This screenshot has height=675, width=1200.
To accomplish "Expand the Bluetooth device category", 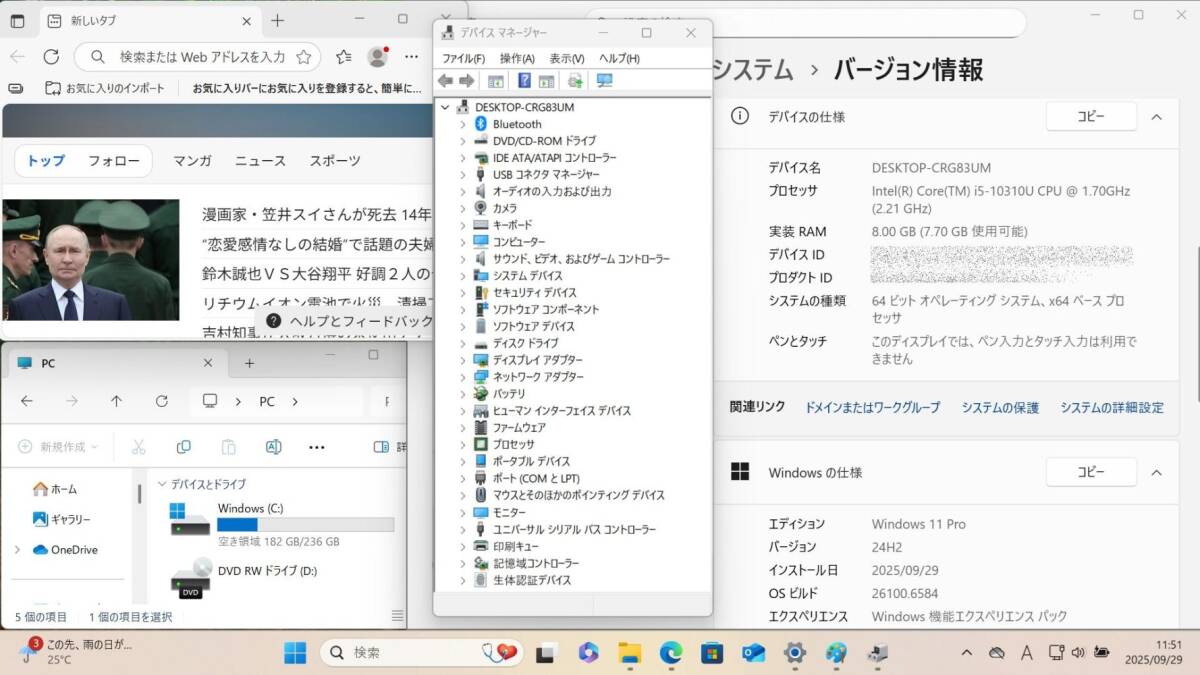I will 462,124.
